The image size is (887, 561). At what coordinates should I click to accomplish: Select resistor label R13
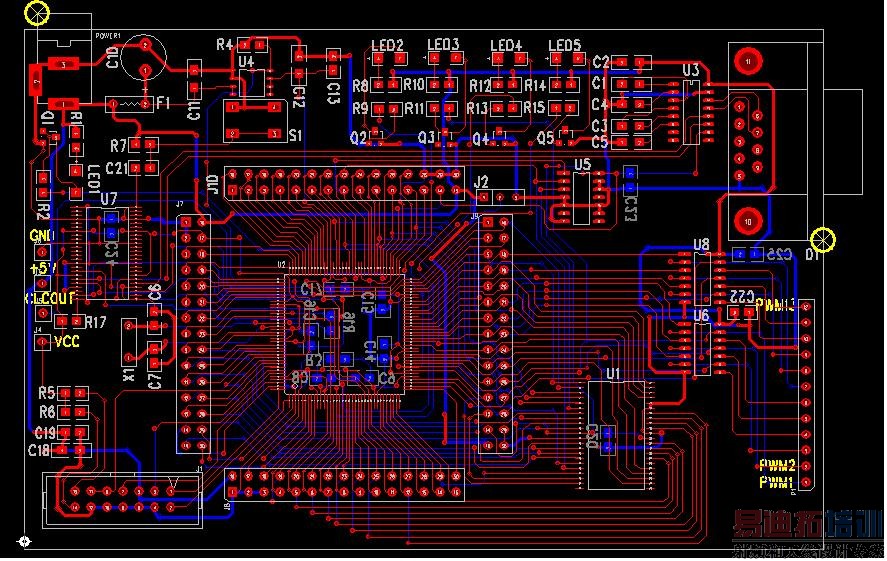coord(477,108)
